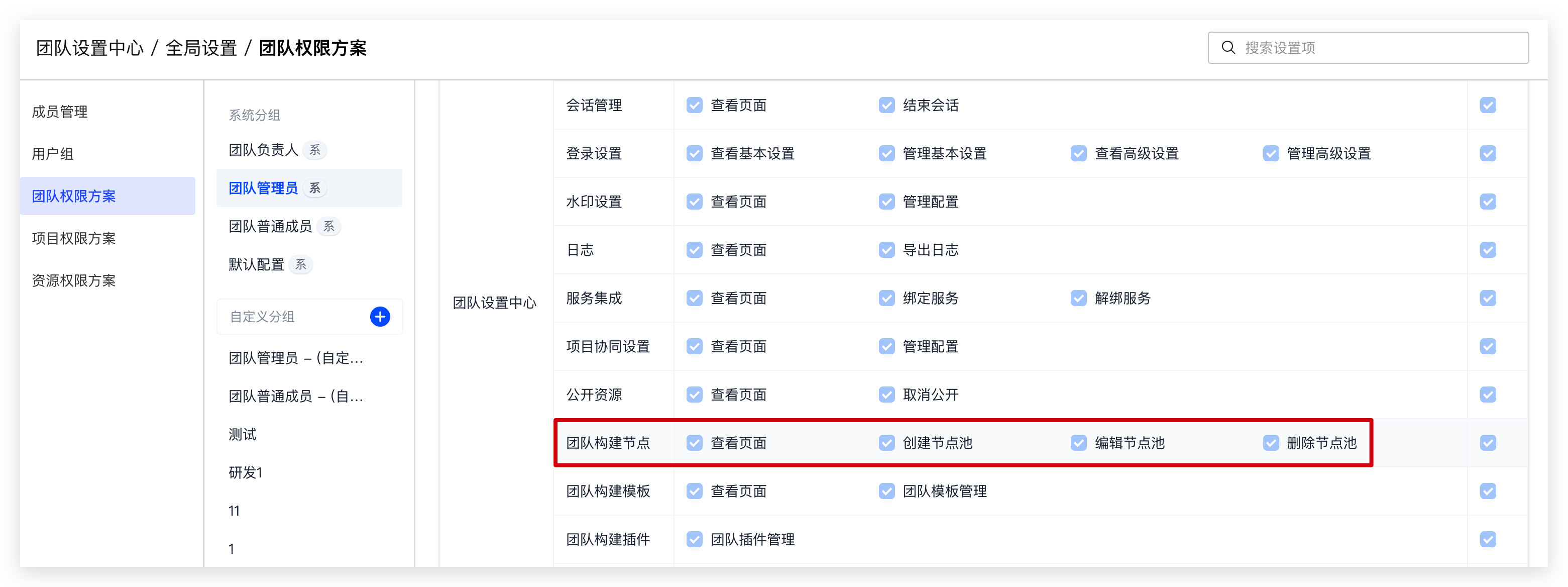1568x587 pixels.
Task: Toggle the 编辑节点池 checkbox
Action: tap(1079, 443)
